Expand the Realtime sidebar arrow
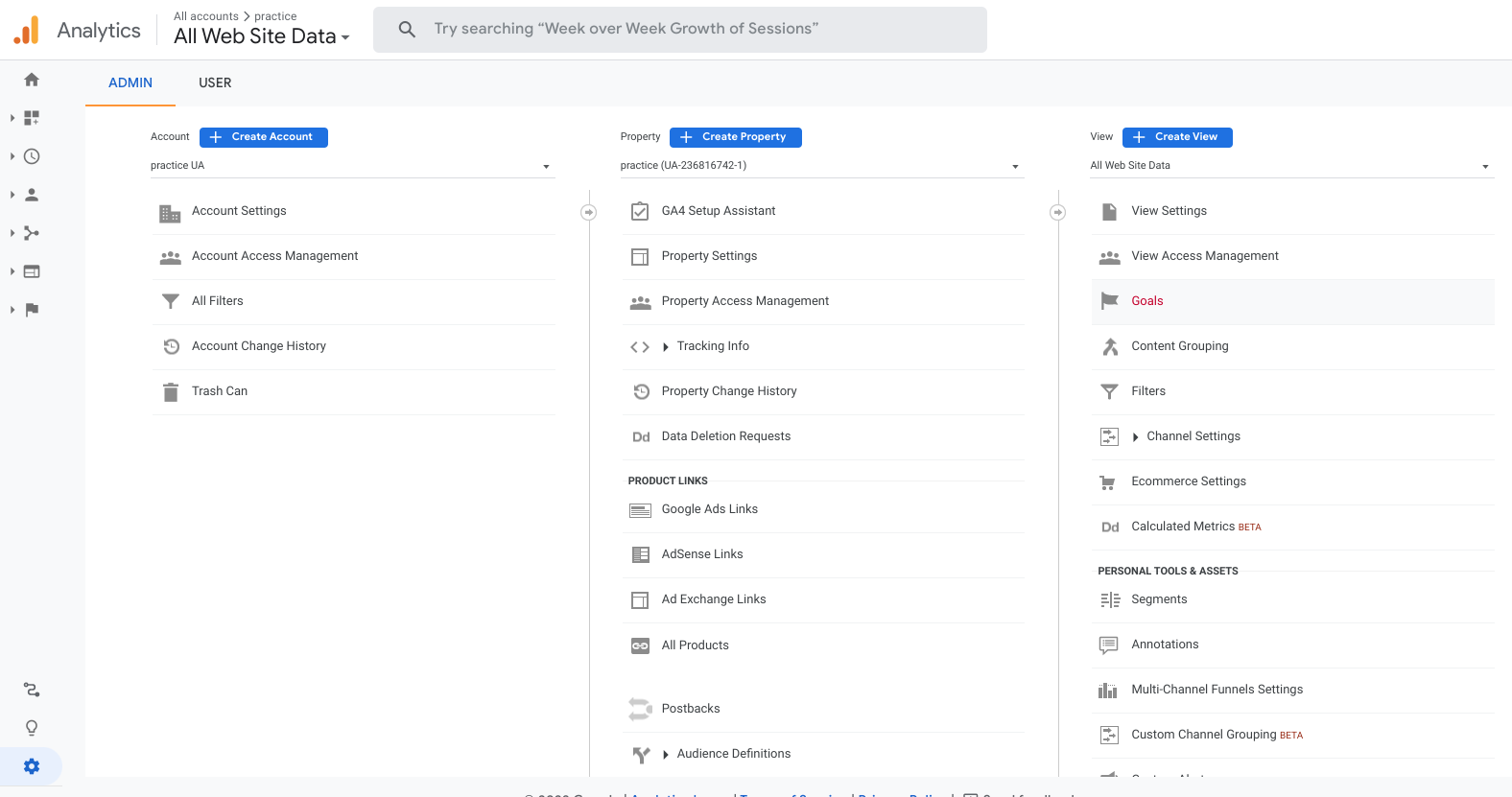The image size is (1512, 797). point(12,156)
